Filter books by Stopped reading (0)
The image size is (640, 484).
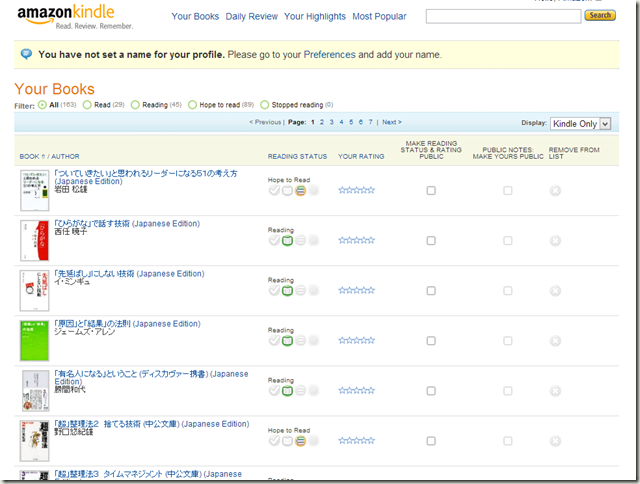coord(264,105)
